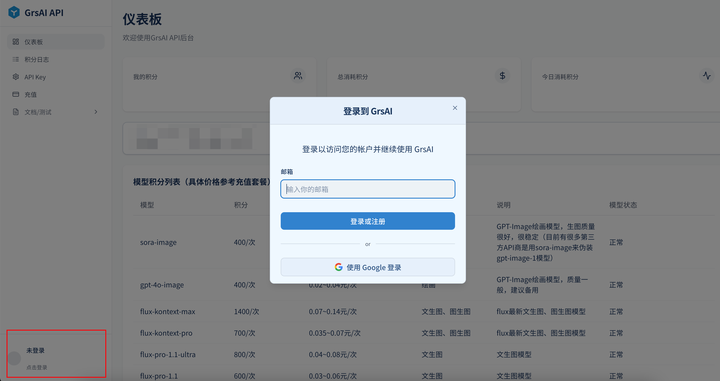Screen dimensions: 720x381
Task: Click the document icon beside 文档/测试
Action: point(16,112)
